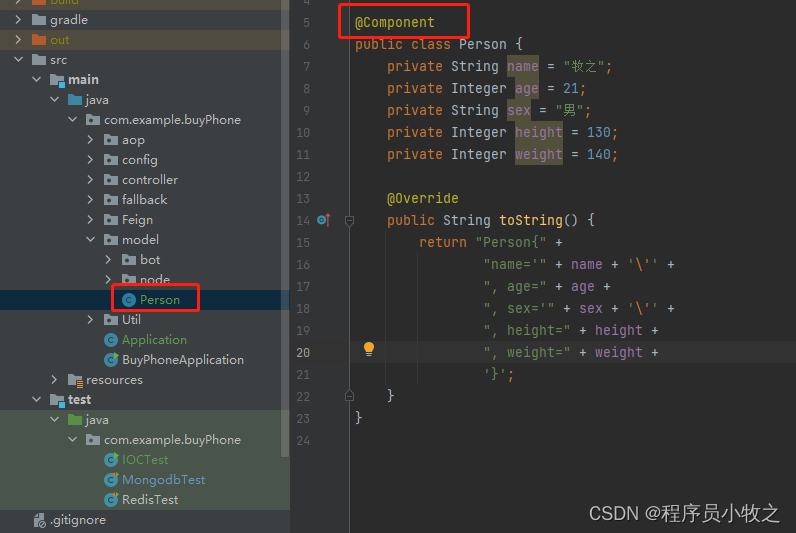
Task: Click the model package icon
Action: [x=111, y=239]
